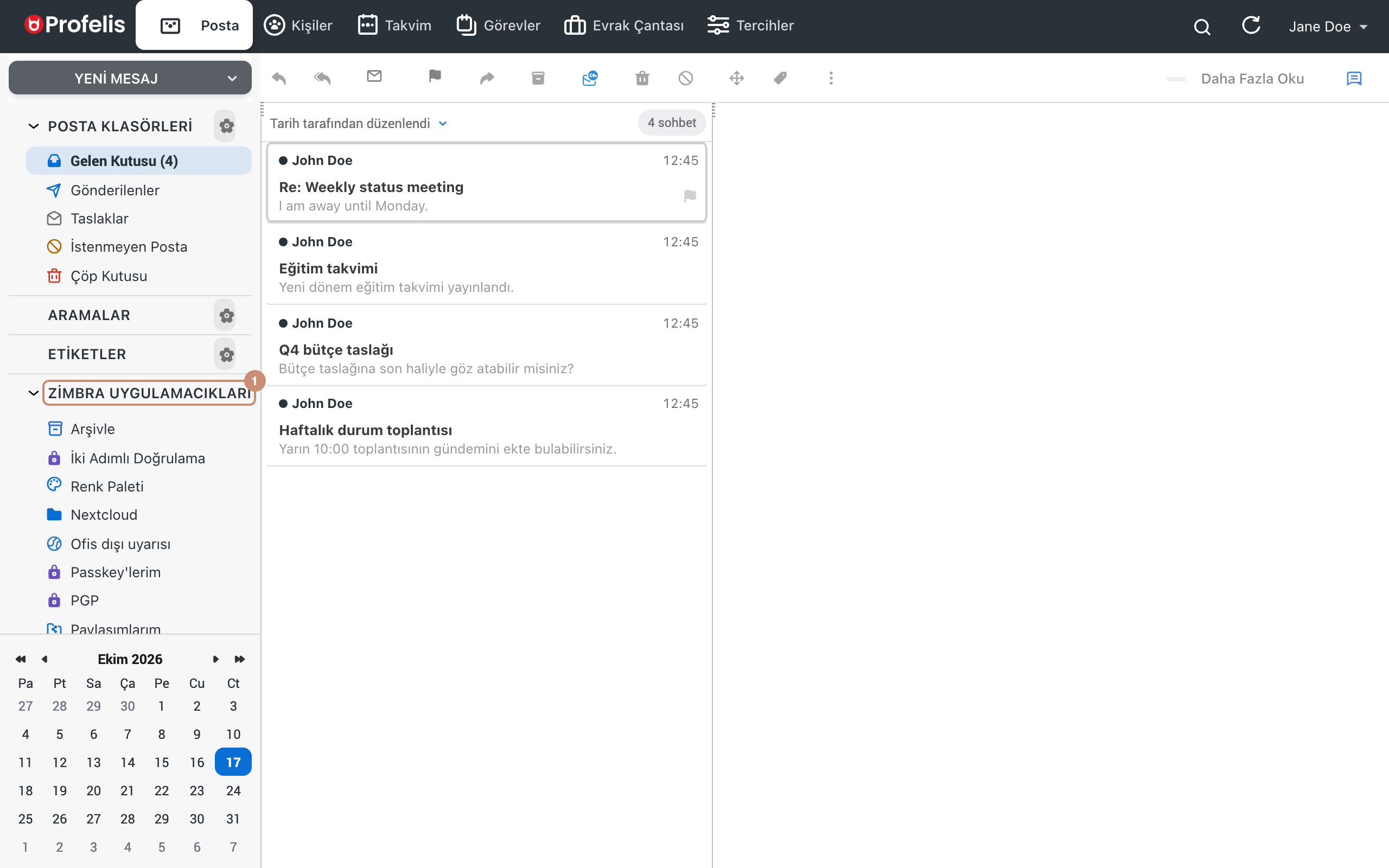Open the Tarih tarafından düzenlendi sort dropdown
Screen dimensions: 1389x868
[359, 124]
